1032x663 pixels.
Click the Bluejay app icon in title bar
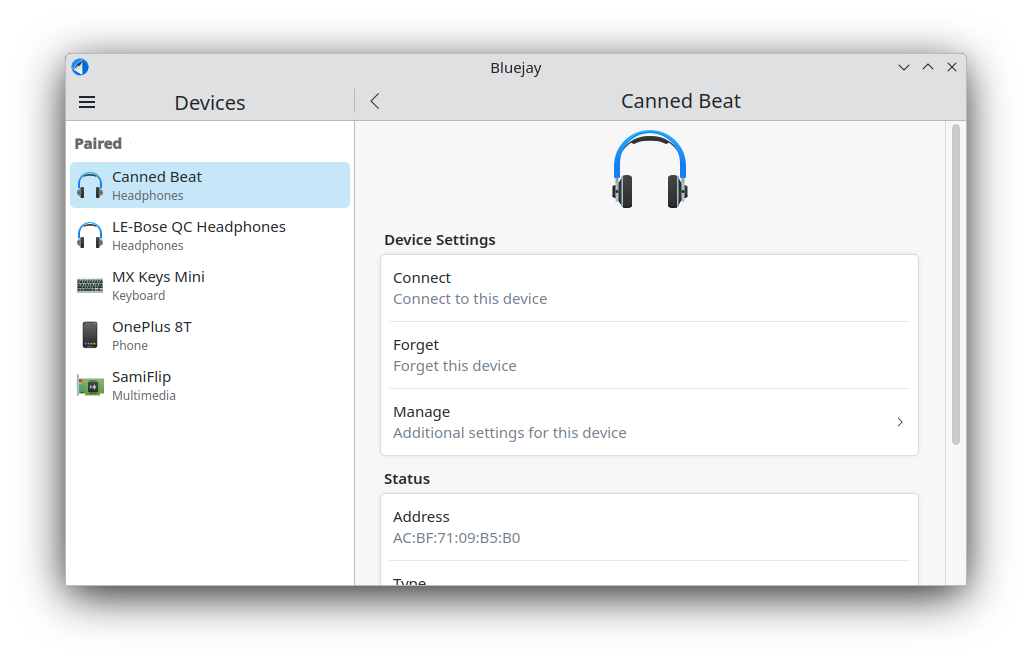[x=80, y=67]
